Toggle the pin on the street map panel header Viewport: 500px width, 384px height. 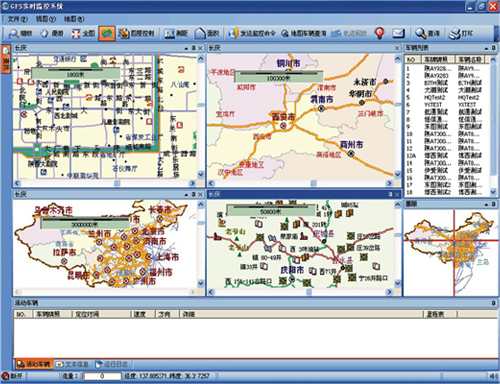coord(193,48)
